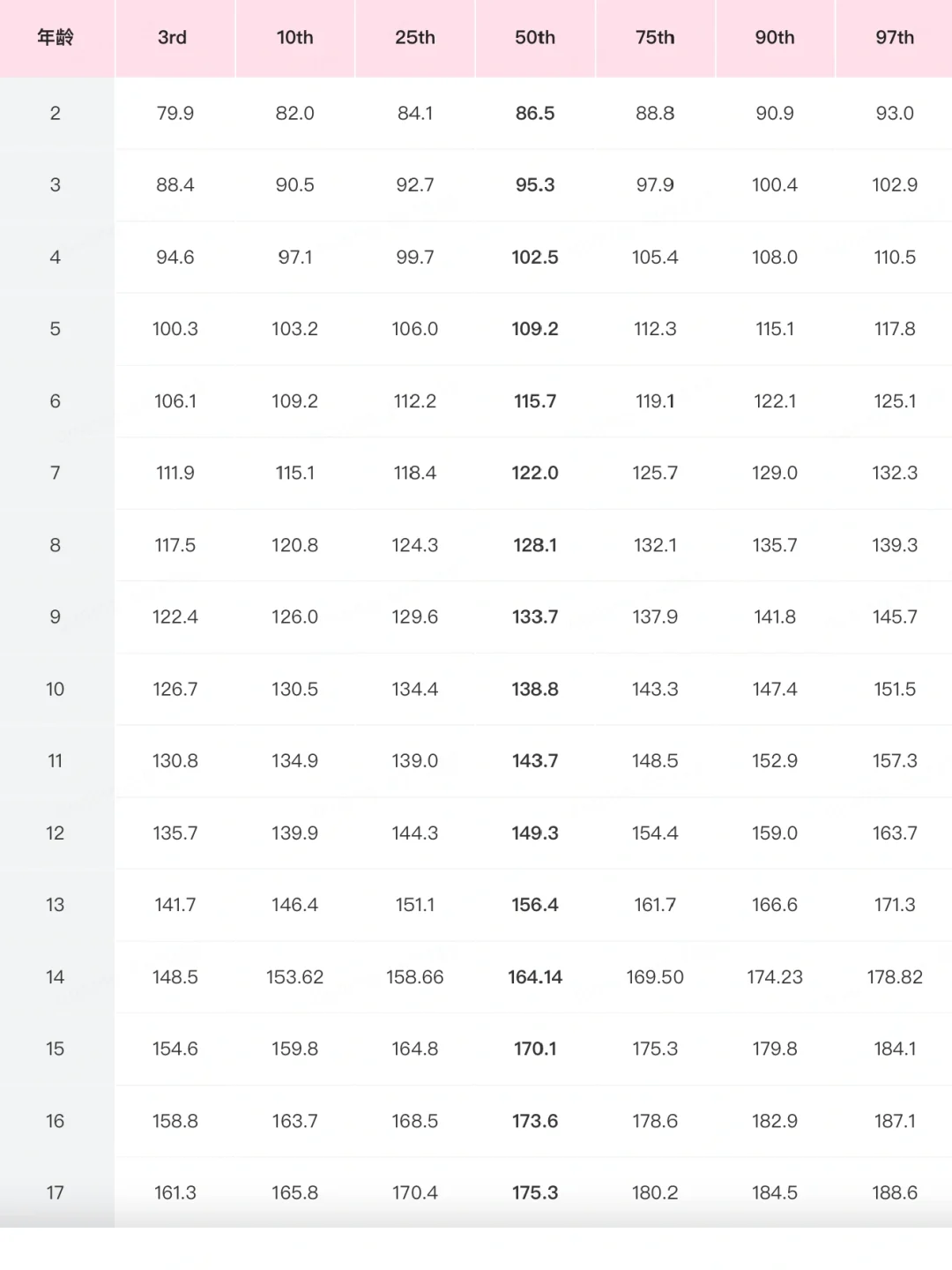Select the bold 164.14 cell
Image resolution: width=952 pixels, height=1270 pixels.
point(535,977)
